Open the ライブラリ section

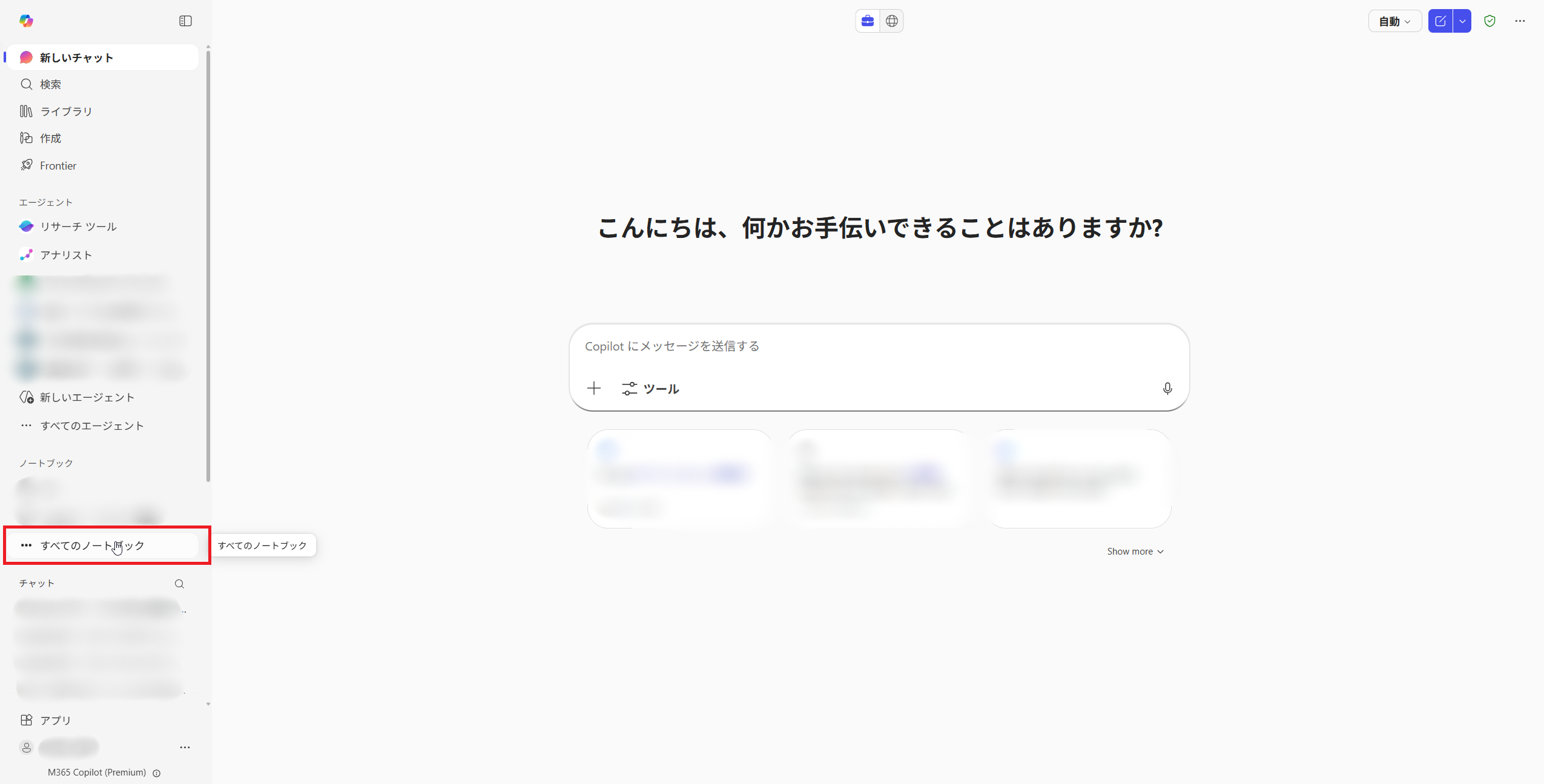tap(65, 111)
